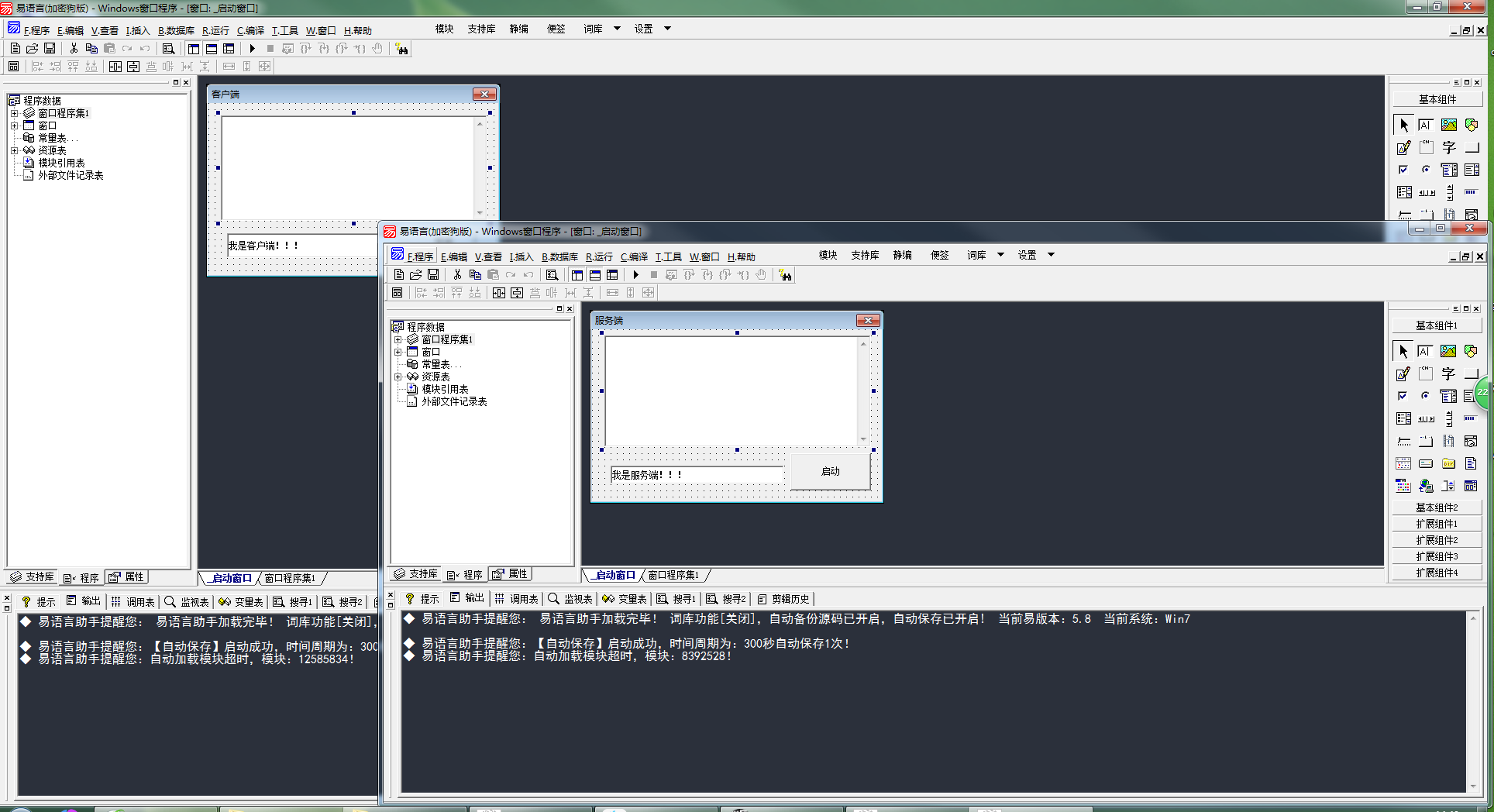Screen dimensions: 1494x812
Task: Click New file icon in back window toolbar
Action: (15, 49)
